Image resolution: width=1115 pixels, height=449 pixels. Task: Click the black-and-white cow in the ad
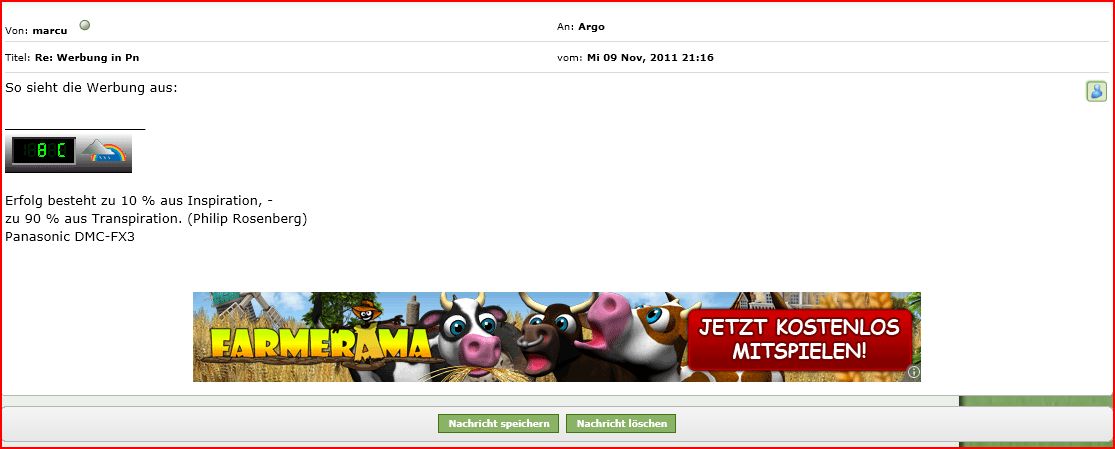coord(463,336)
